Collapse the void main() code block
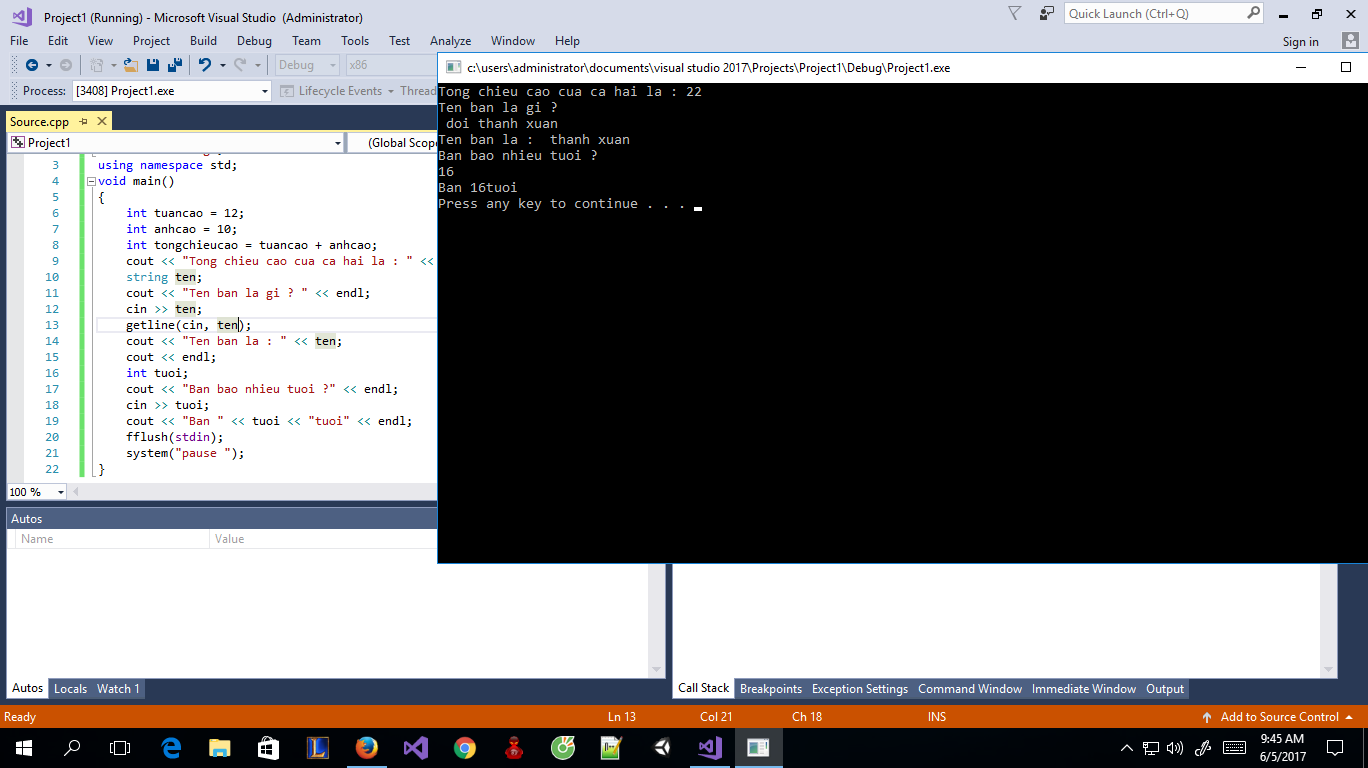The width and height of the screenshot is (1368, 768). (x=91, y=182)
